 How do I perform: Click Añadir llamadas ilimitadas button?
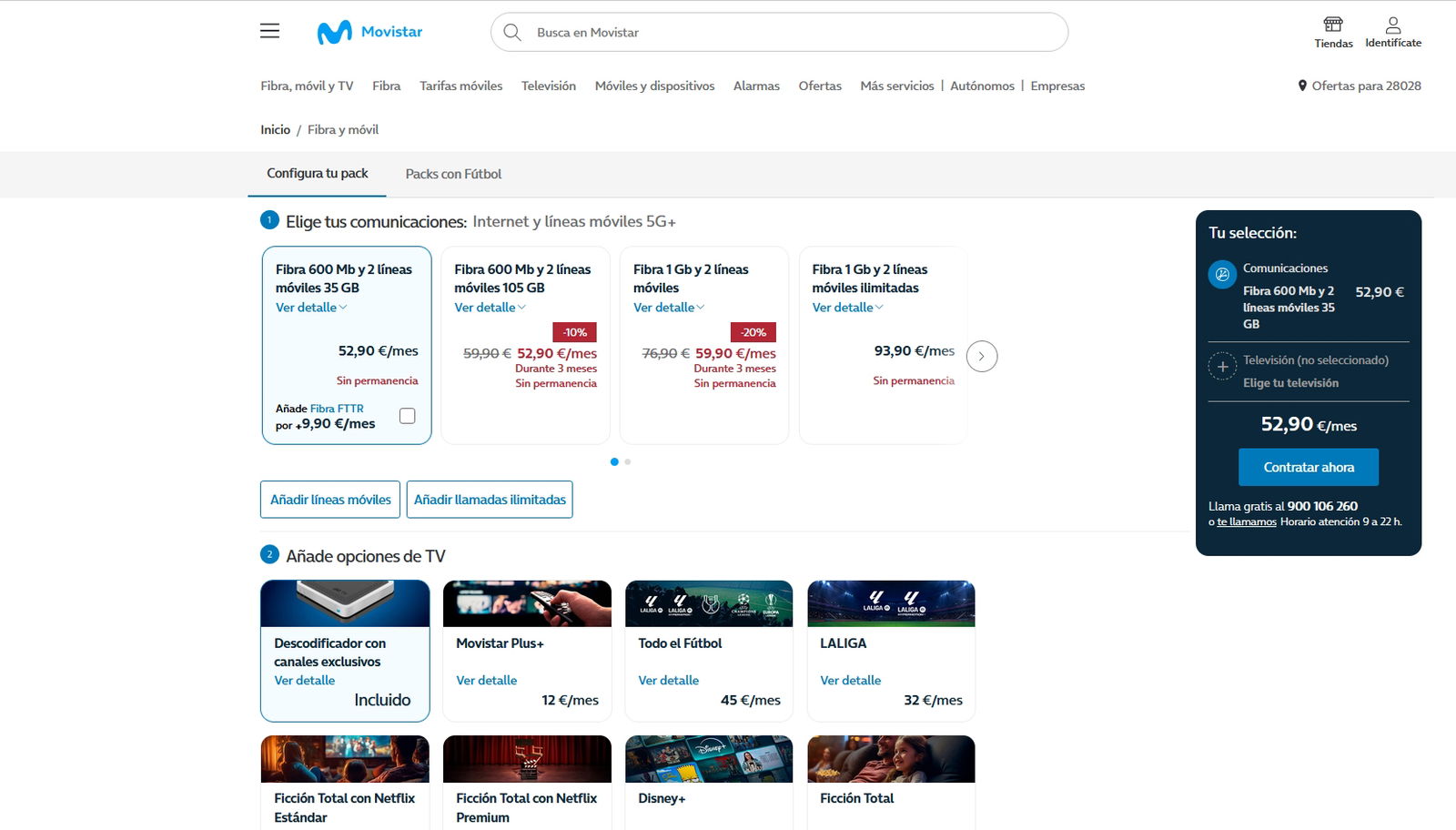490,500
